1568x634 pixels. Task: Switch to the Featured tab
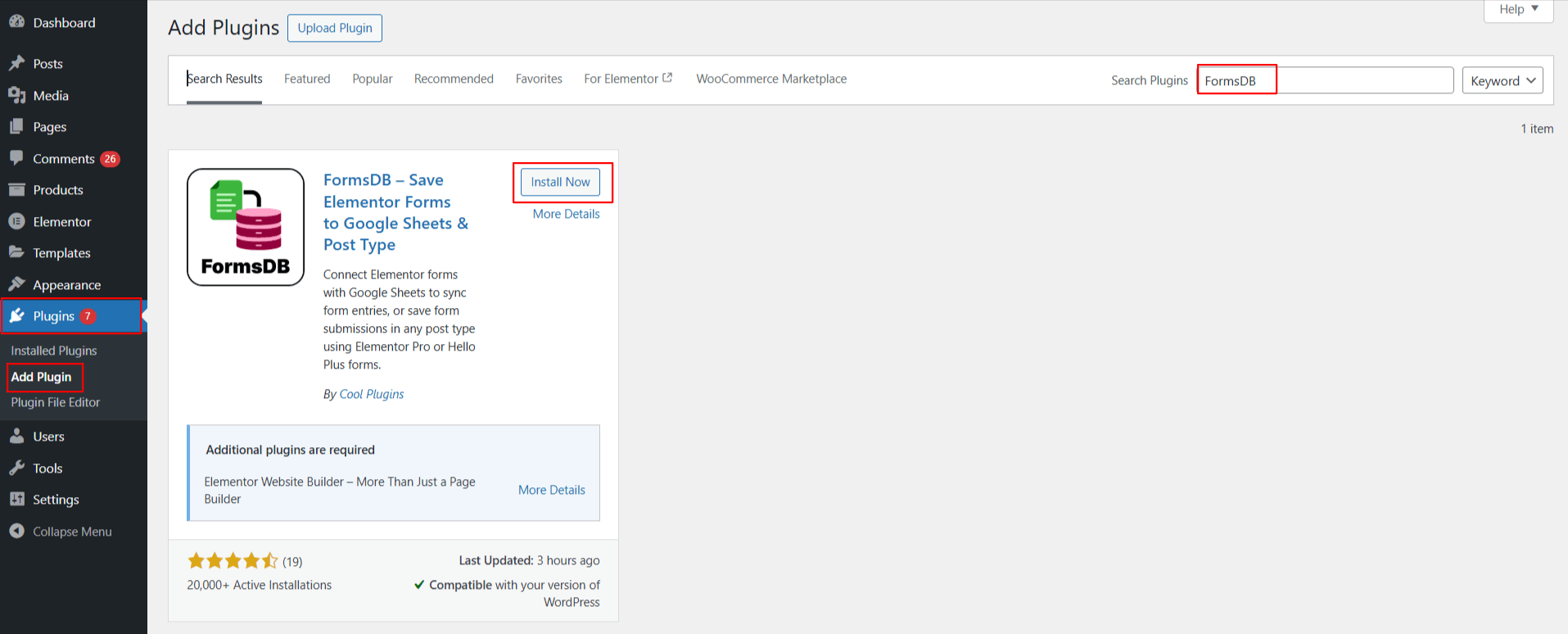[x=307, y=79]
